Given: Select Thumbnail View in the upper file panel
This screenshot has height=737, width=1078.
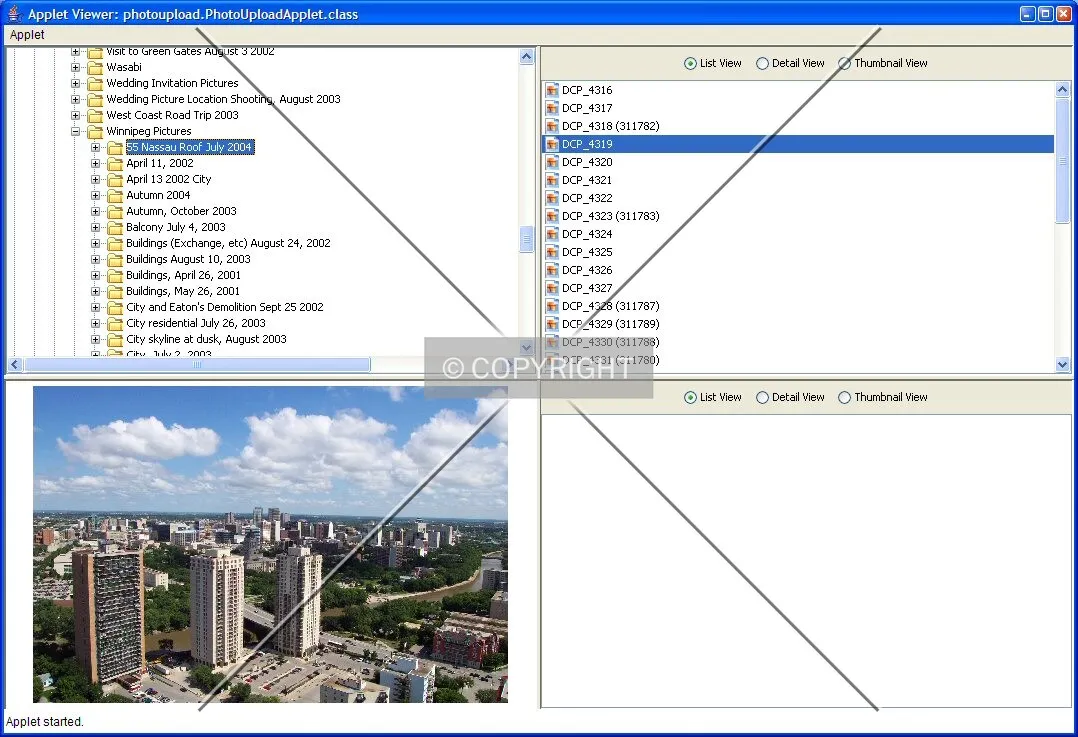Looking at the screenshot, I should click(x=883, y=63).
